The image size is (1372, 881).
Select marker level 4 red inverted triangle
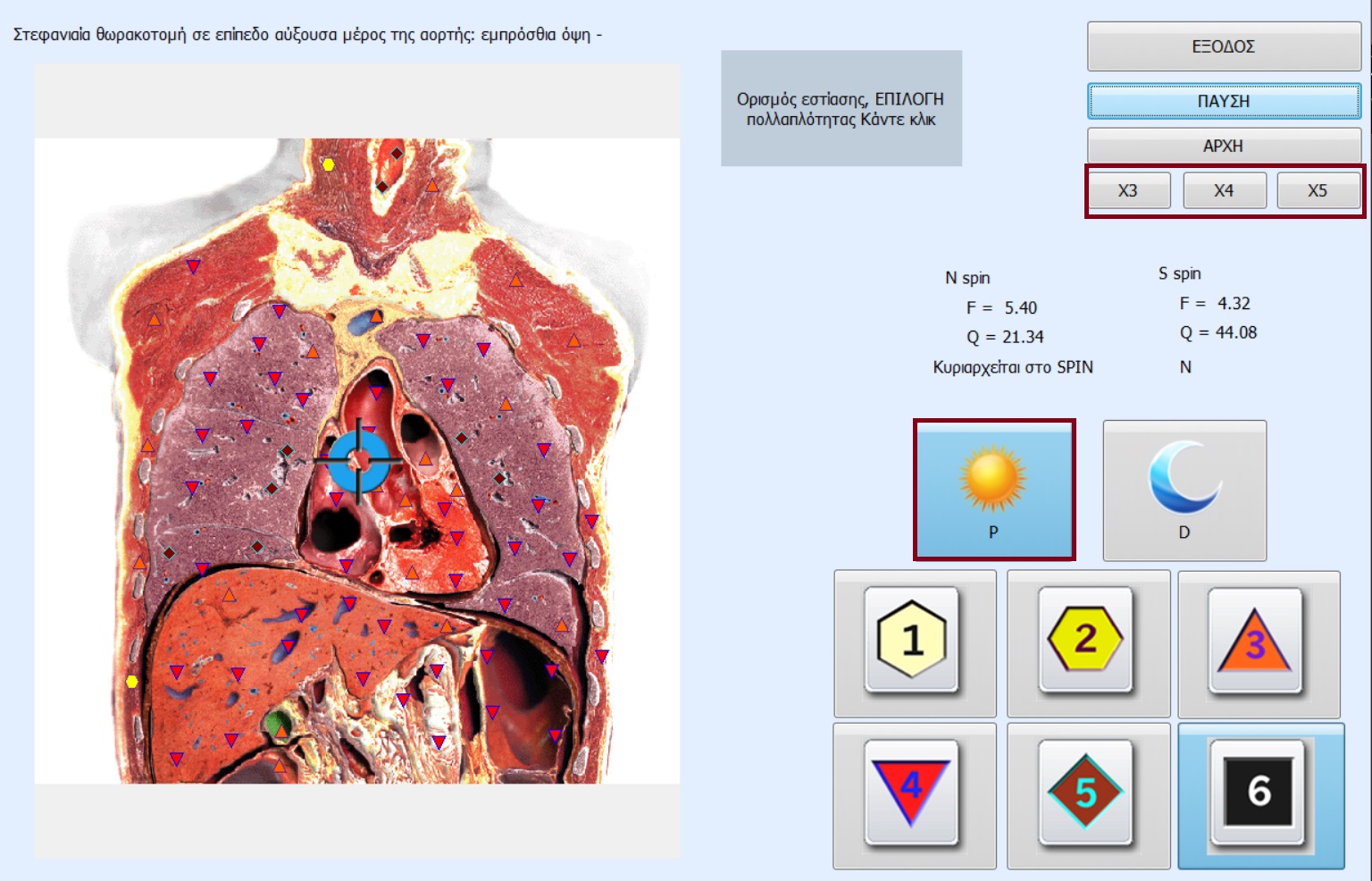(x=915, y=795)
